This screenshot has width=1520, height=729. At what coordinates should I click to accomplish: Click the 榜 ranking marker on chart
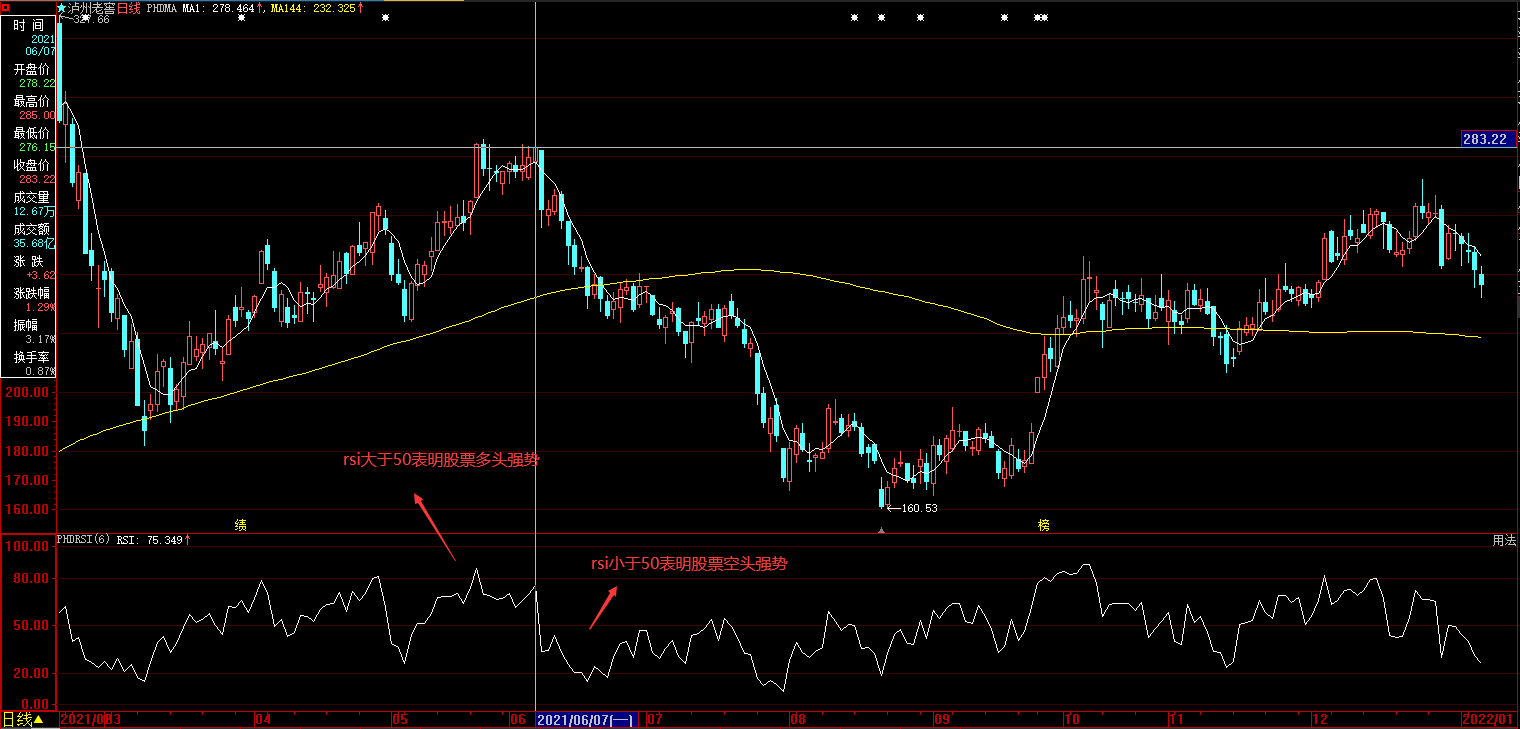click(1044, 524)
